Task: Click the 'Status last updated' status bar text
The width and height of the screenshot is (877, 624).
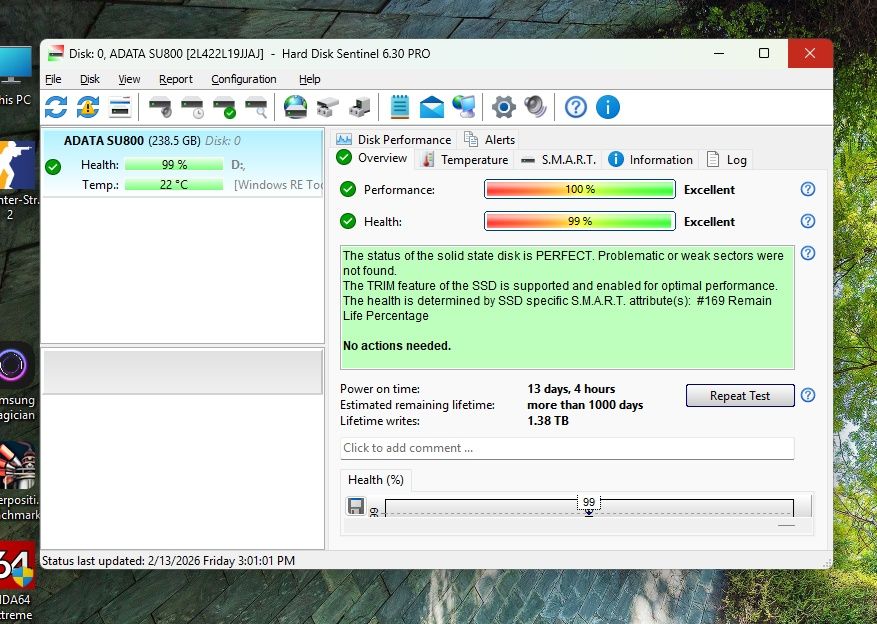Action: [168, 560]
